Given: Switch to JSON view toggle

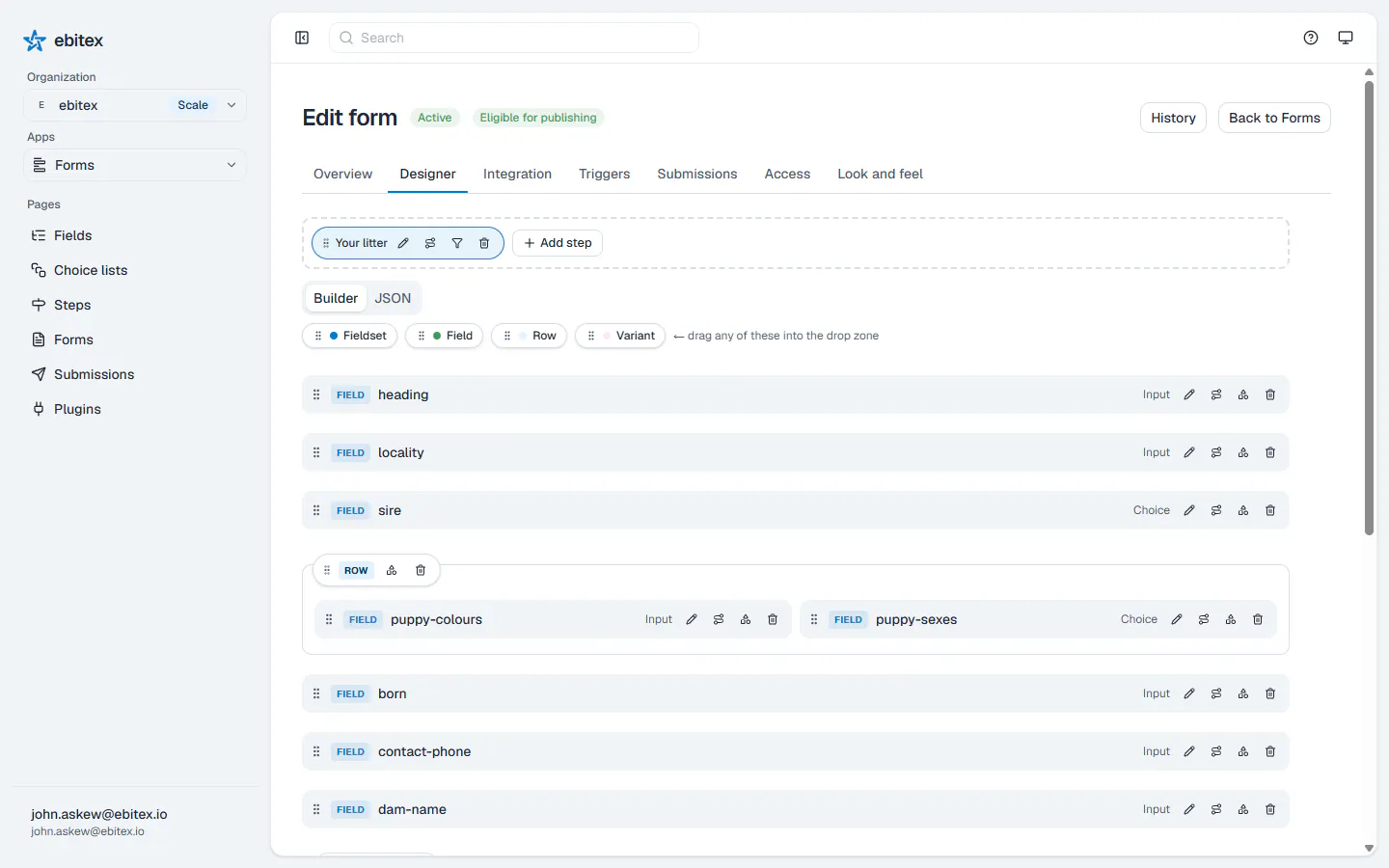Looking at the screenshot, I should click(x=393, y=298).
